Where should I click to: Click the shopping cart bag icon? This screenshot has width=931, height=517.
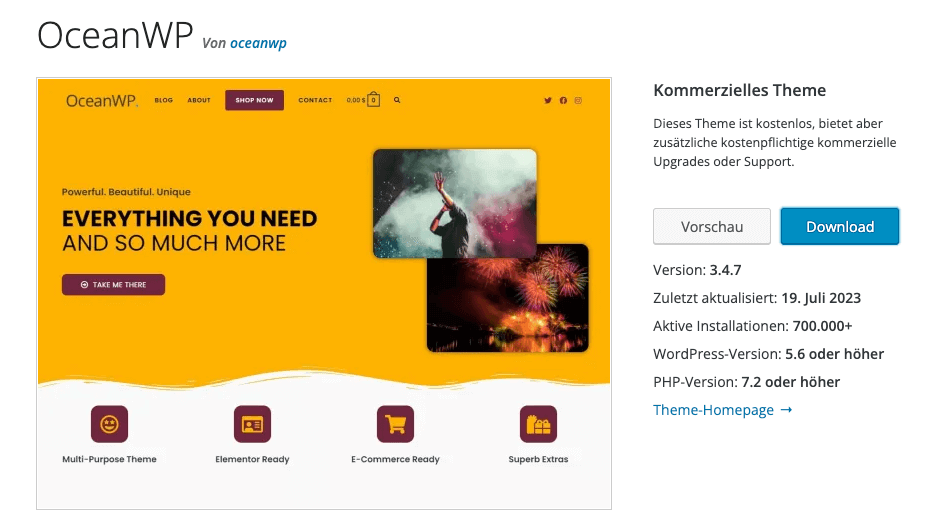[x=373, y=99]
